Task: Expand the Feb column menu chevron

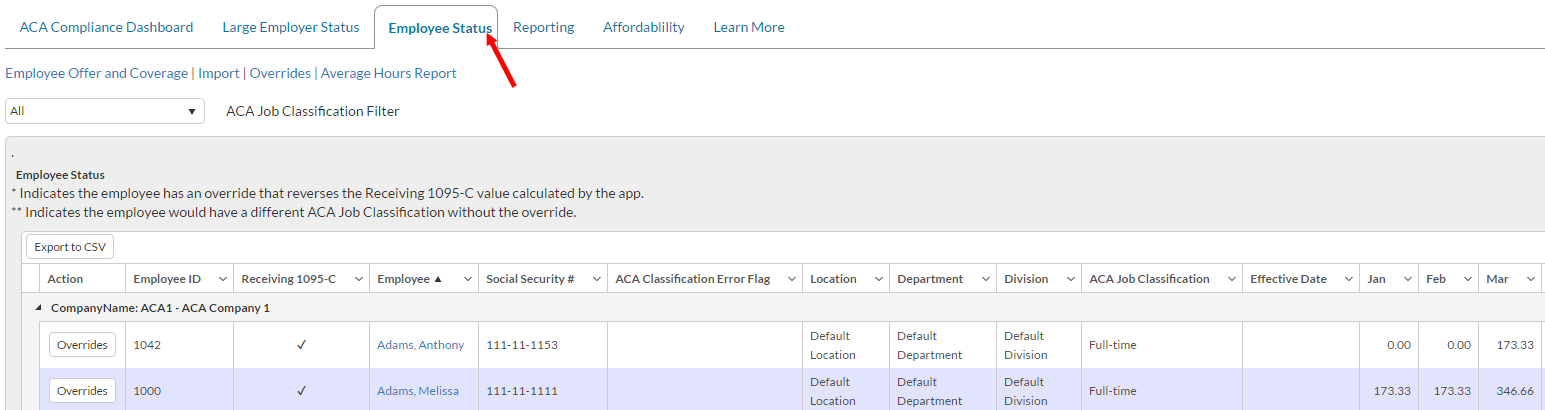Action: pos(1466,280)
